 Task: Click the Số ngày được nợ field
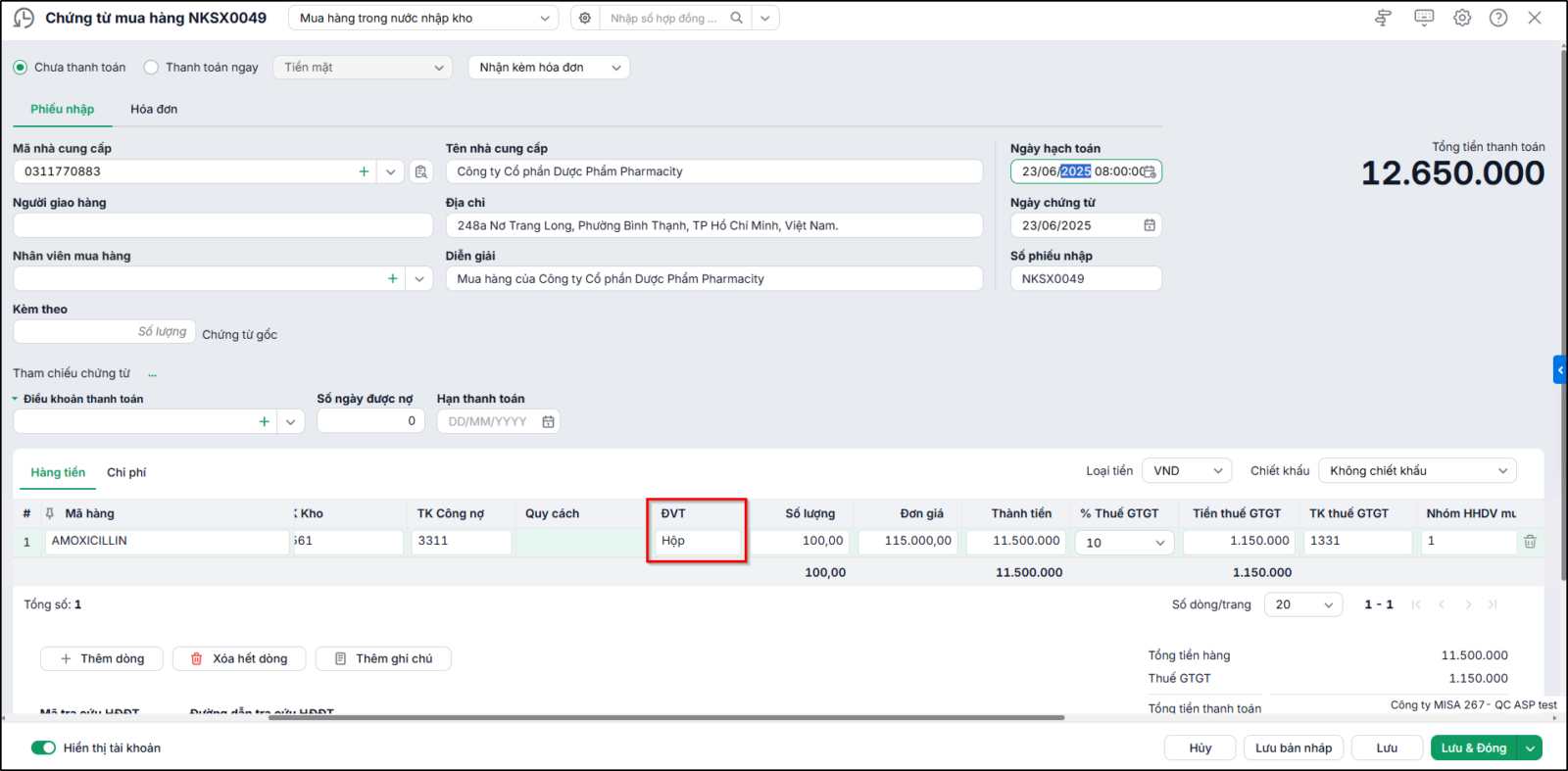[x=370, y=421]
